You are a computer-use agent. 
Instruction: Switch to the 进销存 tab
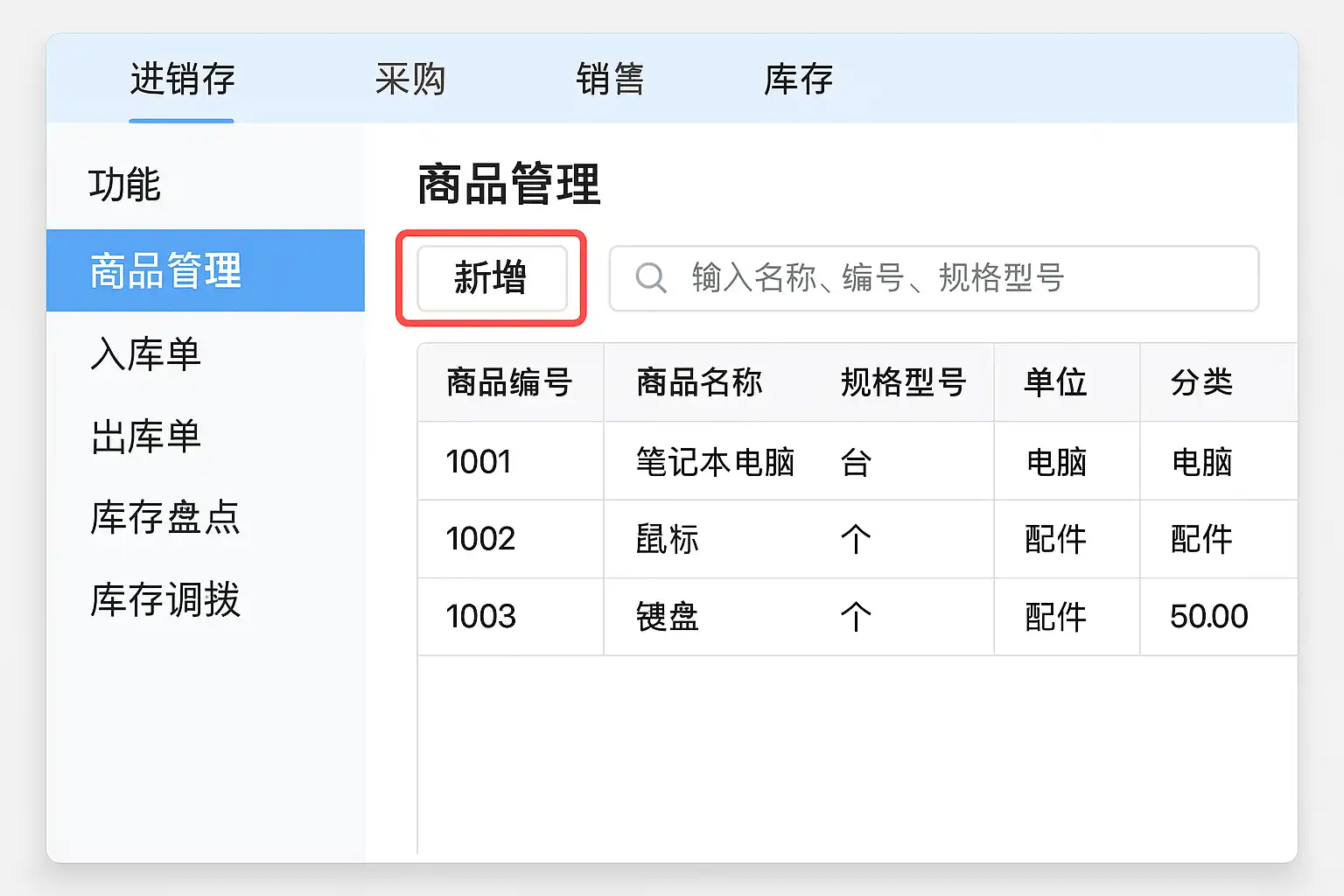pos(182,80)
